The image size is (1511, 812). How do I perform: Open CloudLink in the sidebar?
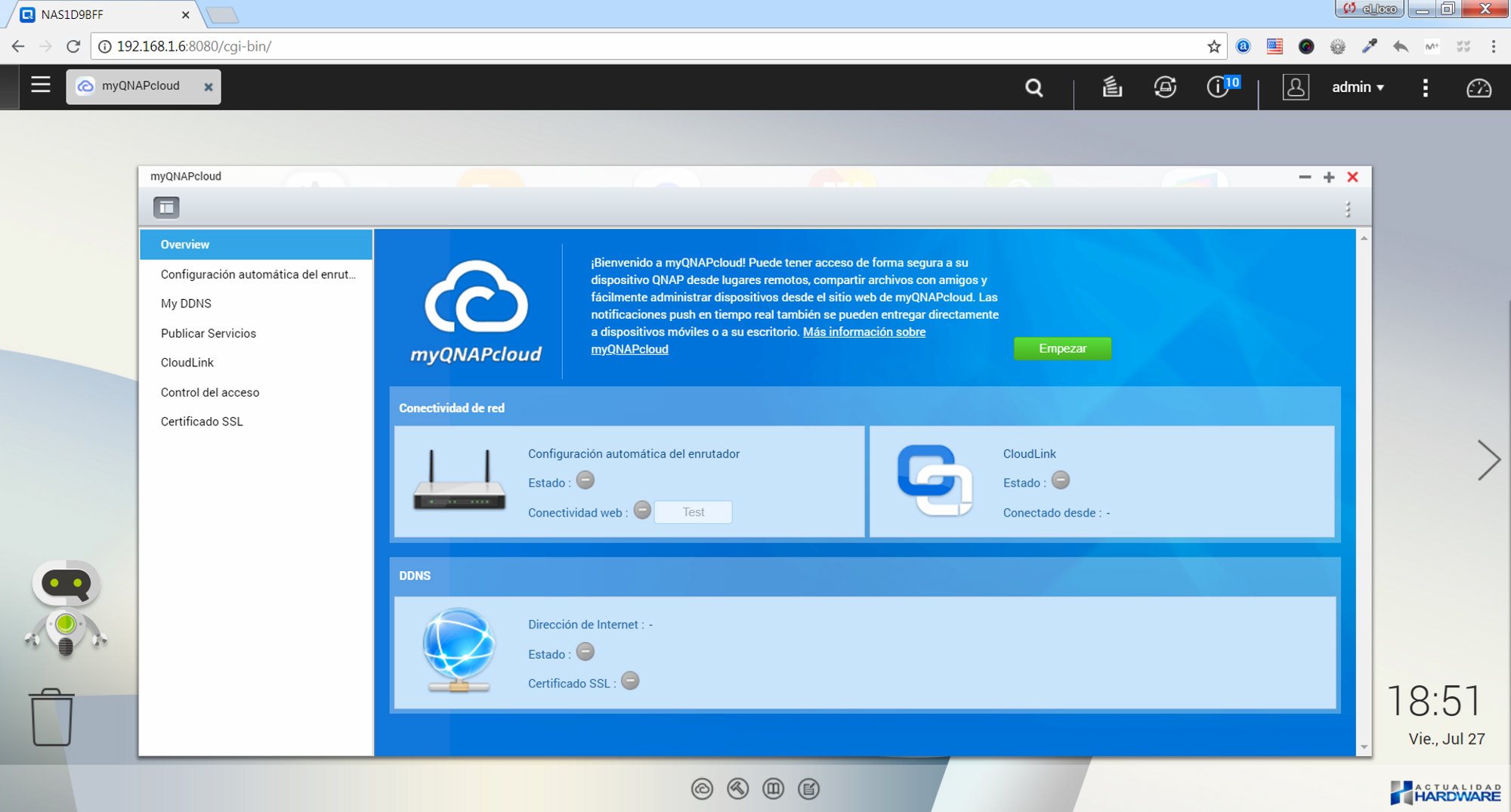(x=187, y=363)
